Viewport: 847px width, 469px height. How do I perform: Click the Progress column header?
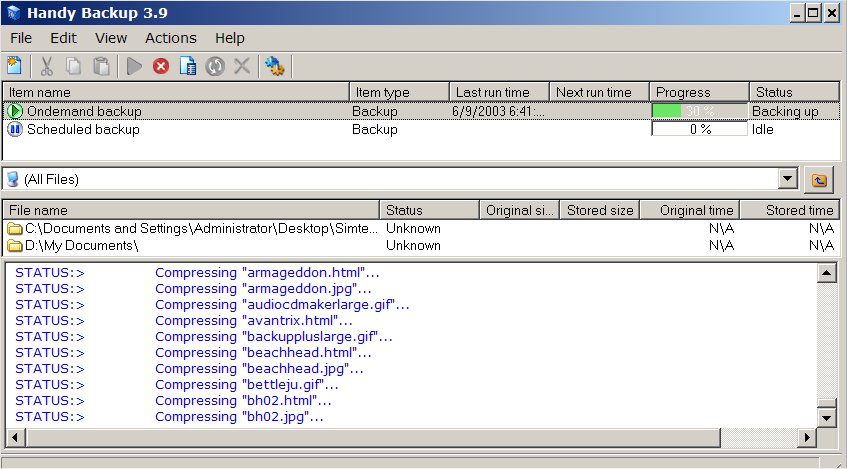(x=700, y=92)
